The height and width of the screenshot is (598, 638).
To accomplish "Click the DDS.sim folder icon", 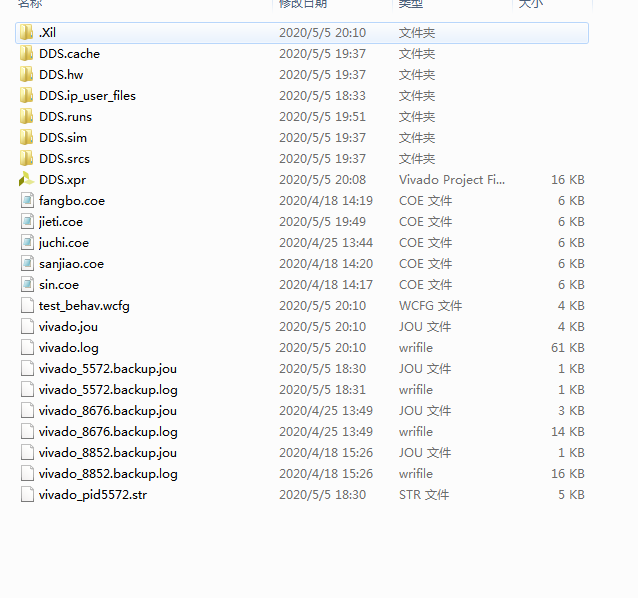I will [26, 137].
